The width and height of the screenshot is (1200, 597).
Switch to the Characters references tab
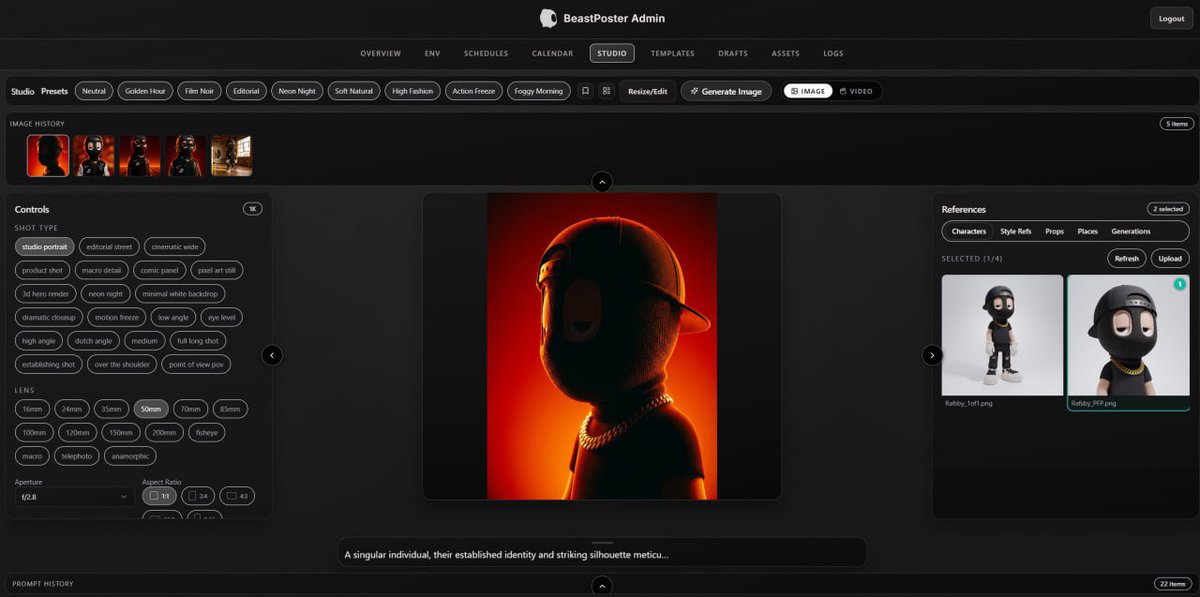tap(969, 231)
